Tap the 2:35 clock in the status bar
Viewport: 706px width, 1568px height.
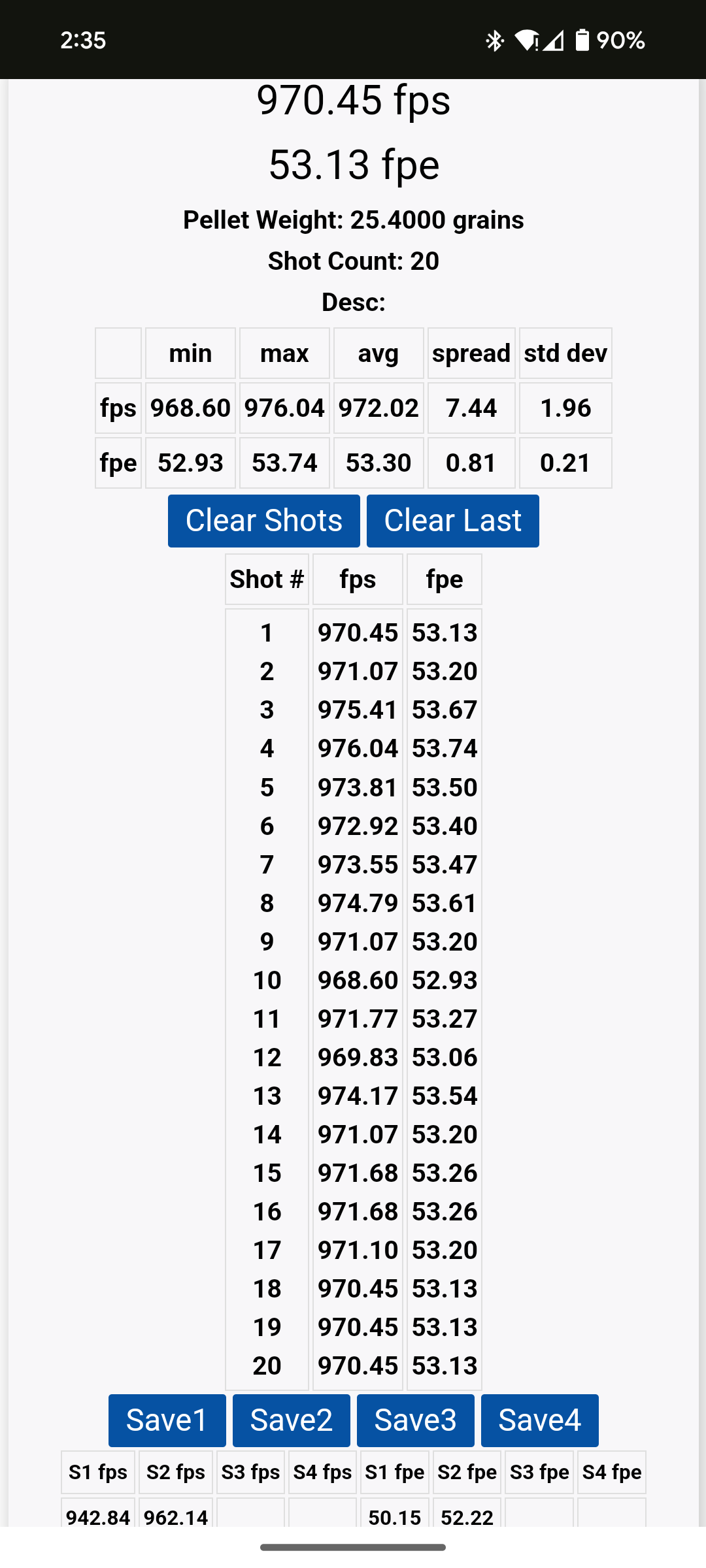83,41
